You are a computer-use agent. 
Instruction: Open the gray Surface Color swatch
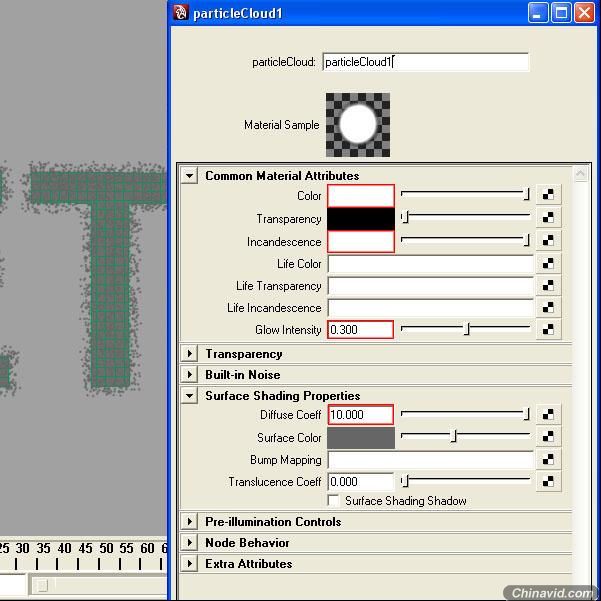point(361,438)
